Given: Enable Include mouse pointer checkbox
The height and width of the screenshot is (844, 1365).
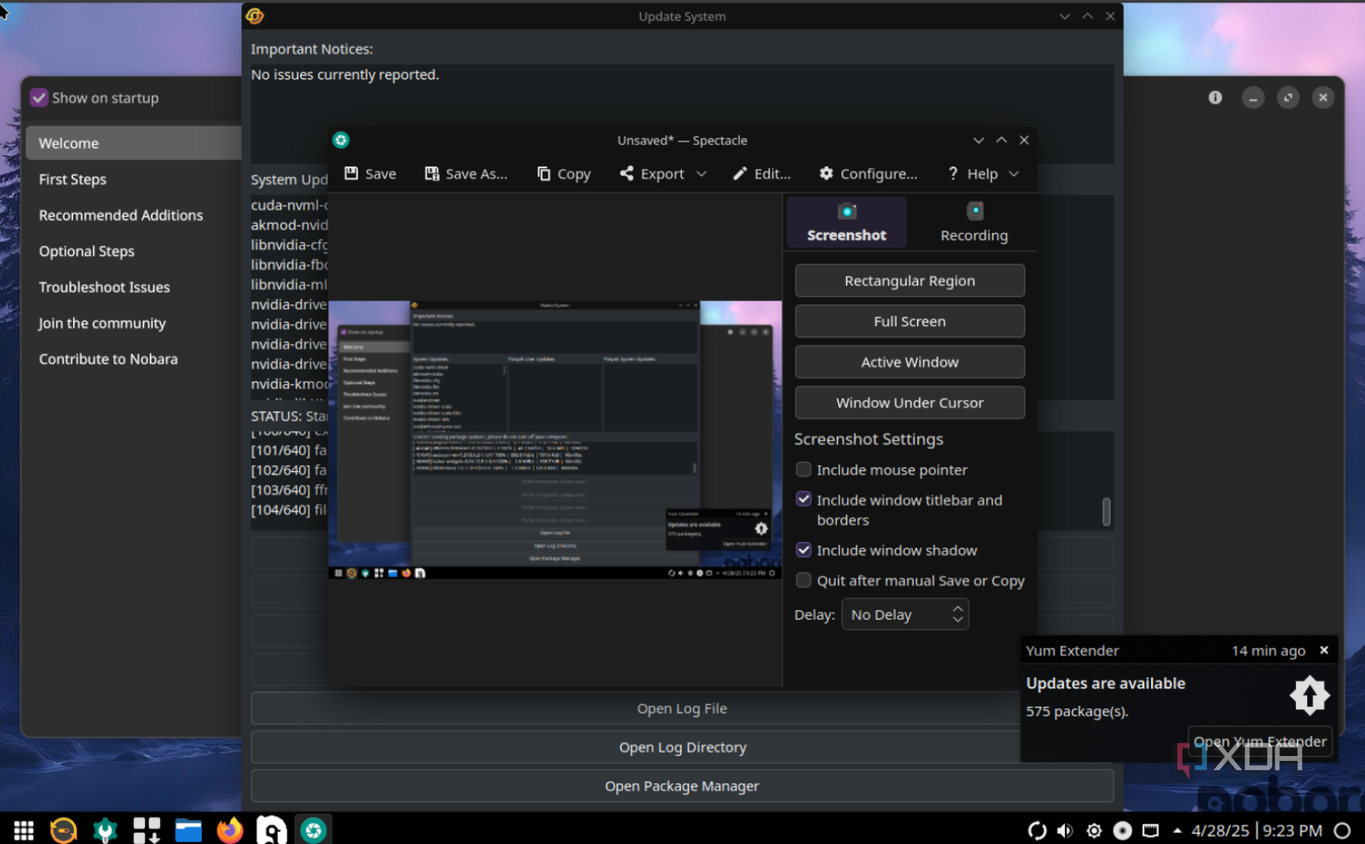Looking at the screenshot, I should tap(803, 470).
